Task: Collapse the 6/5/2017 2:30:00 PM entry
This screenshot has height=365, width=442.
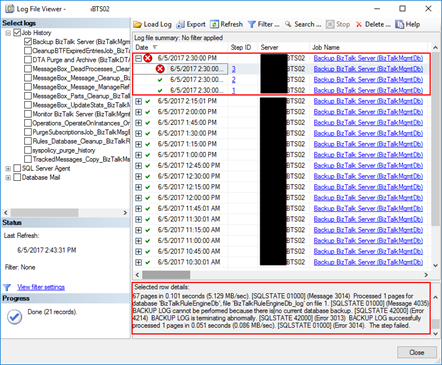Action: click(138, 58)
